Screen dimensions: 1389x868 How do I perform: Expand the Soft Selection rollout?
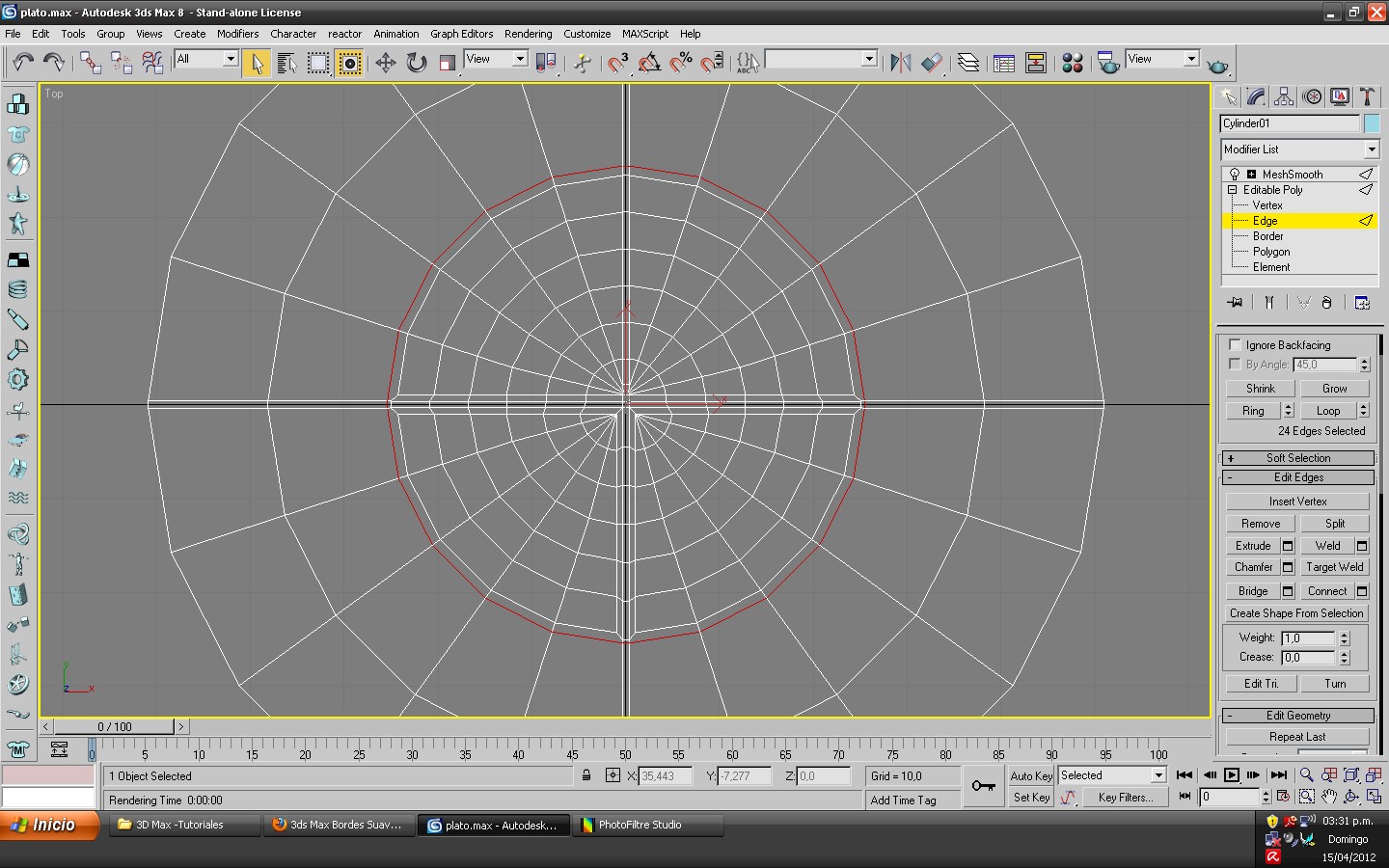pos(1297,458)
